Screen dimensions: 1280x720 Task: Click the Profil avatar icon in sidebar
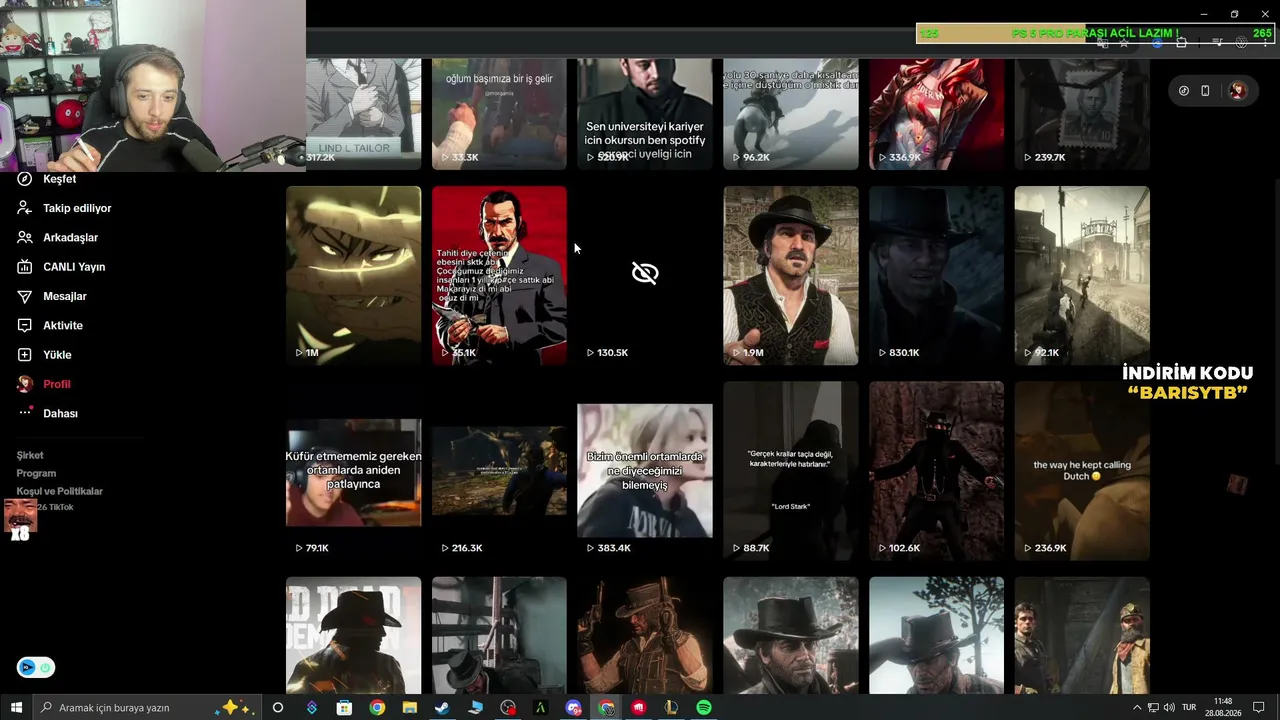tap(25, 384)
